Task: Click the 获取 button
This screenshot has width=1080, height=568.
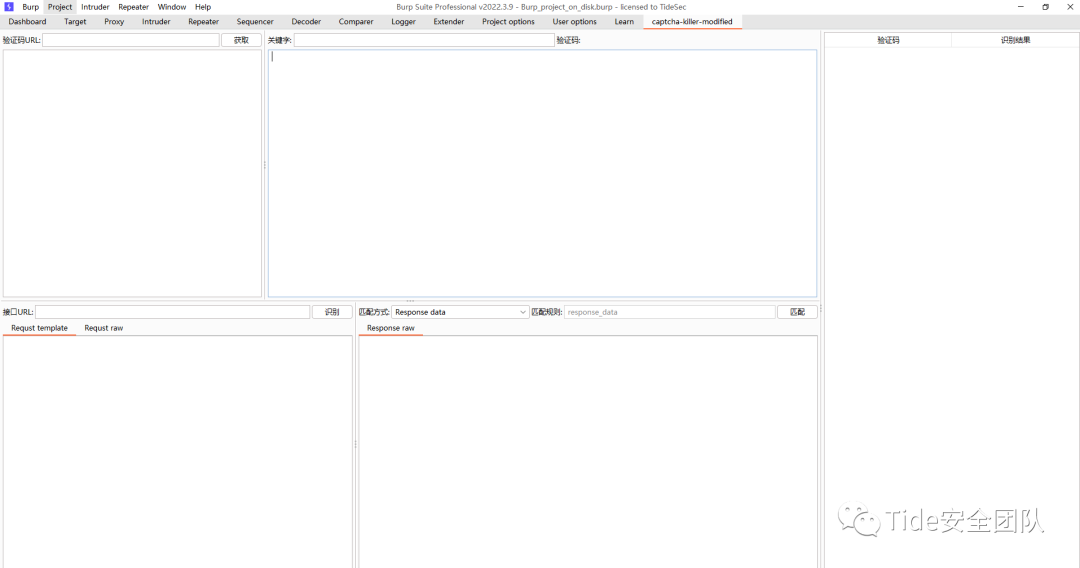Action: tap(241, 40)
